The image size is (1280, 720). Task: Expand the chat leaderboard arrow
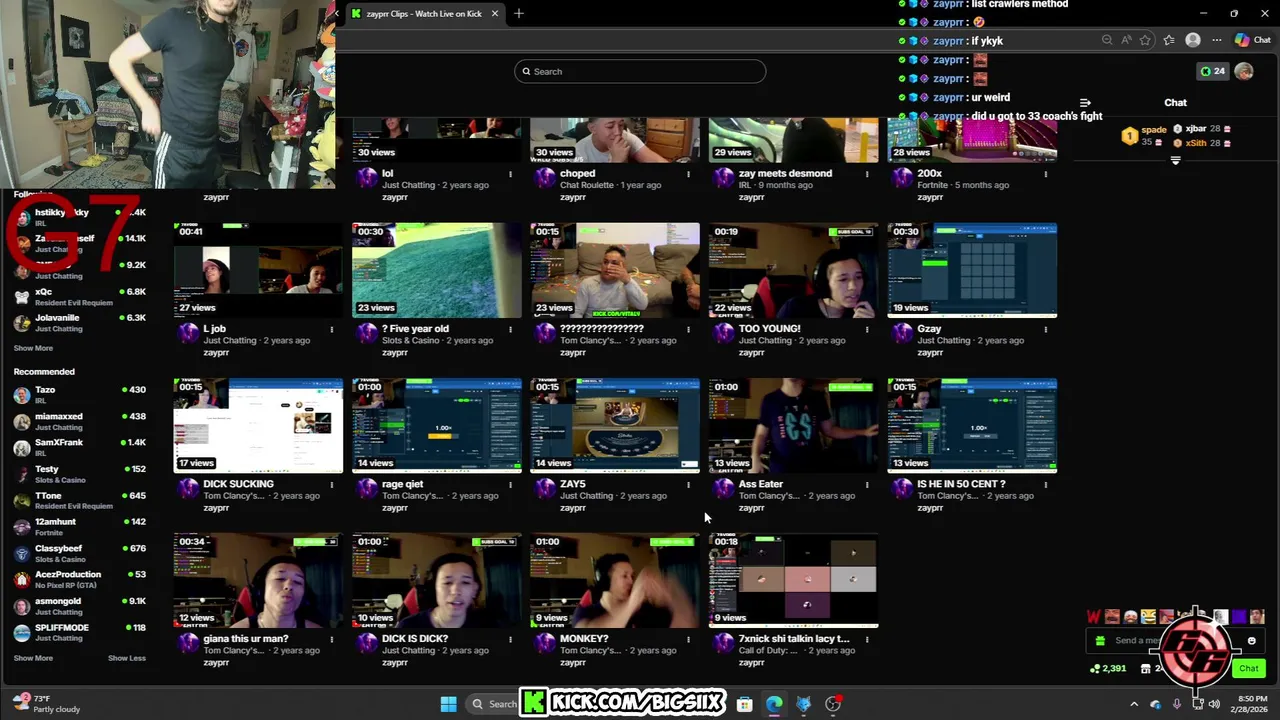[1175, 160]
